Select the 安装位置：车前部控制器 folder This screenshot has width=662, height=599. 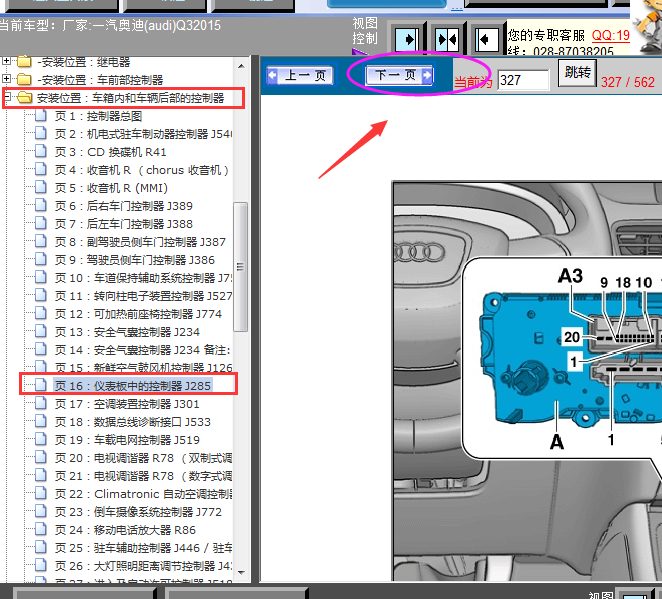[100, 80]
